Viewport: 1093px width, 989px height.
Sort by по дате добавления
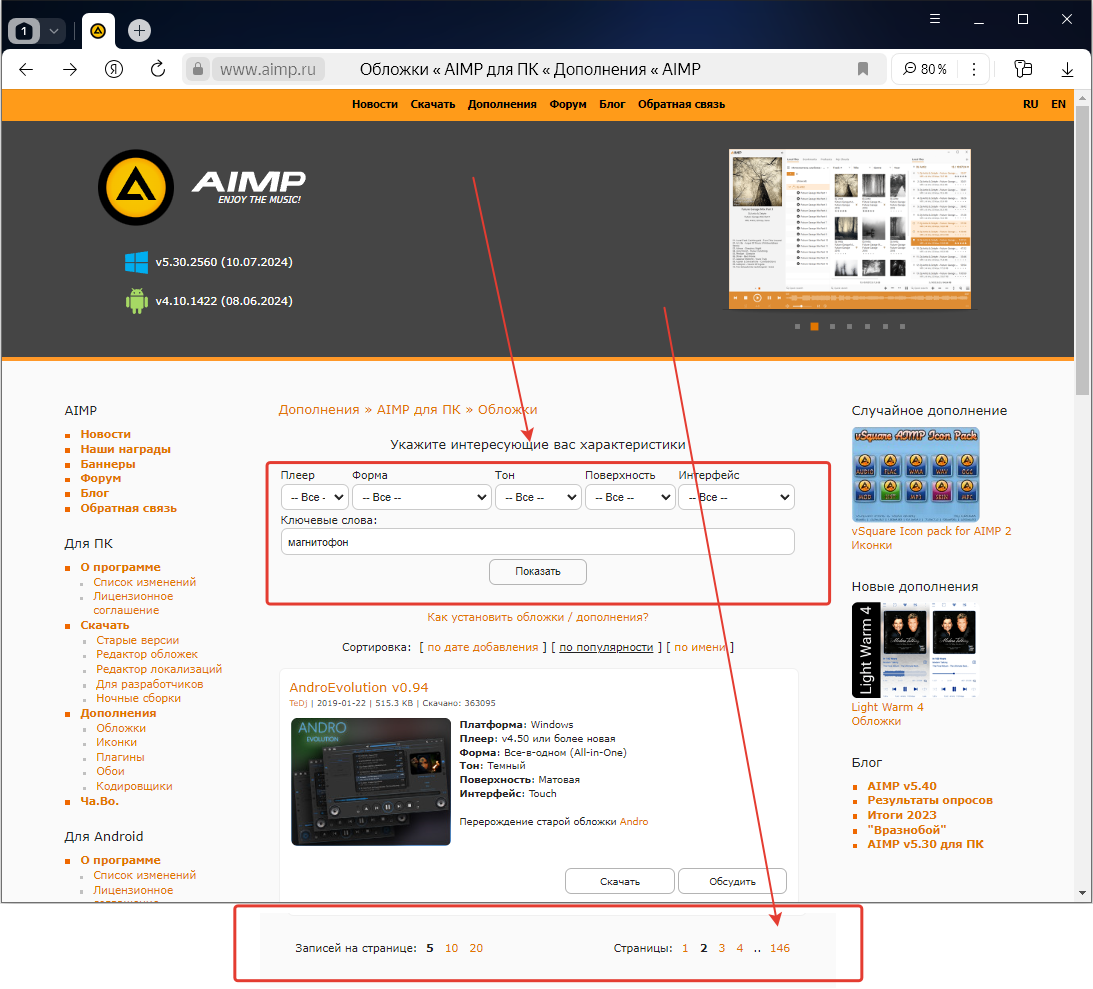pos(482,647)
